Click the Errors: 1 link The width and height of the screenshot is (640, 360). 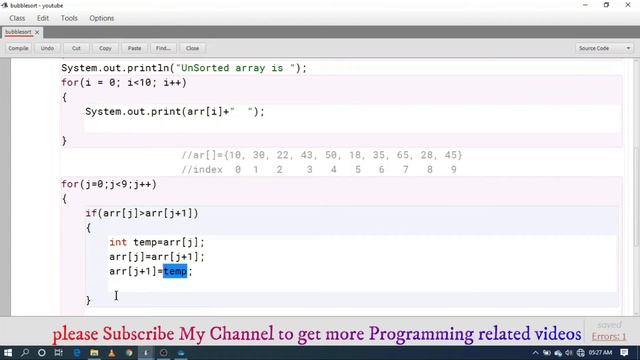[609, 337]
